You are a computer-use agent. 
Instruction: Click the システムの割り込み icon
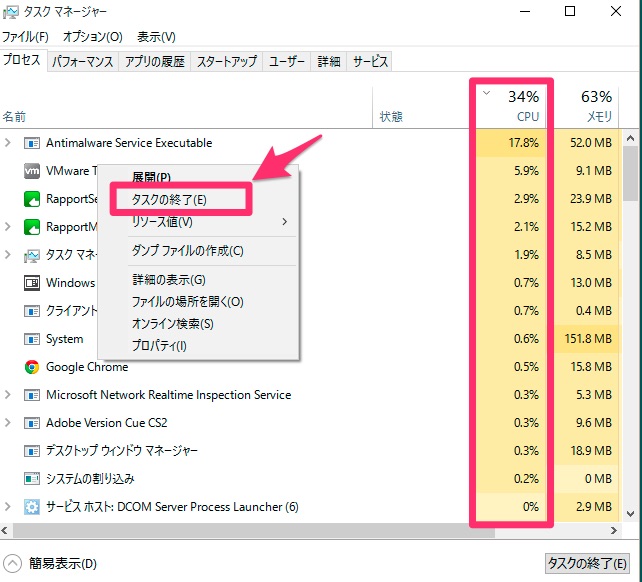click(32, 479)
